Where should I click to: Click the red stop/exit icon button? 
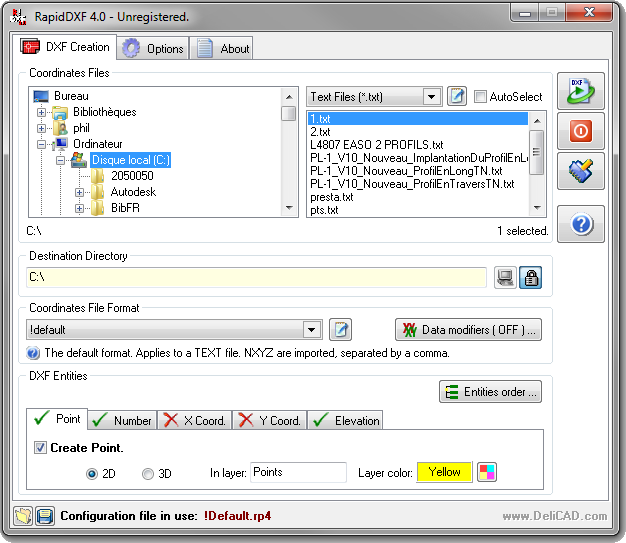point(580,131)
